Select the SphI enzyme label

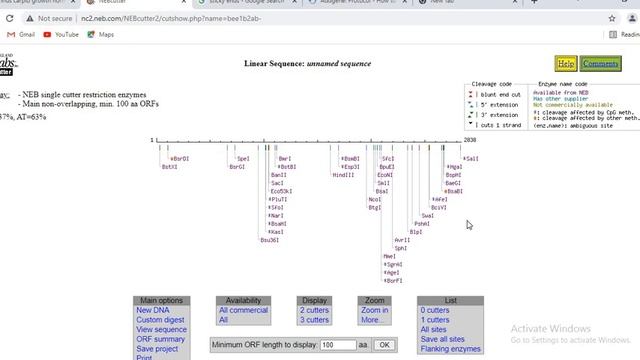[401, 248]
